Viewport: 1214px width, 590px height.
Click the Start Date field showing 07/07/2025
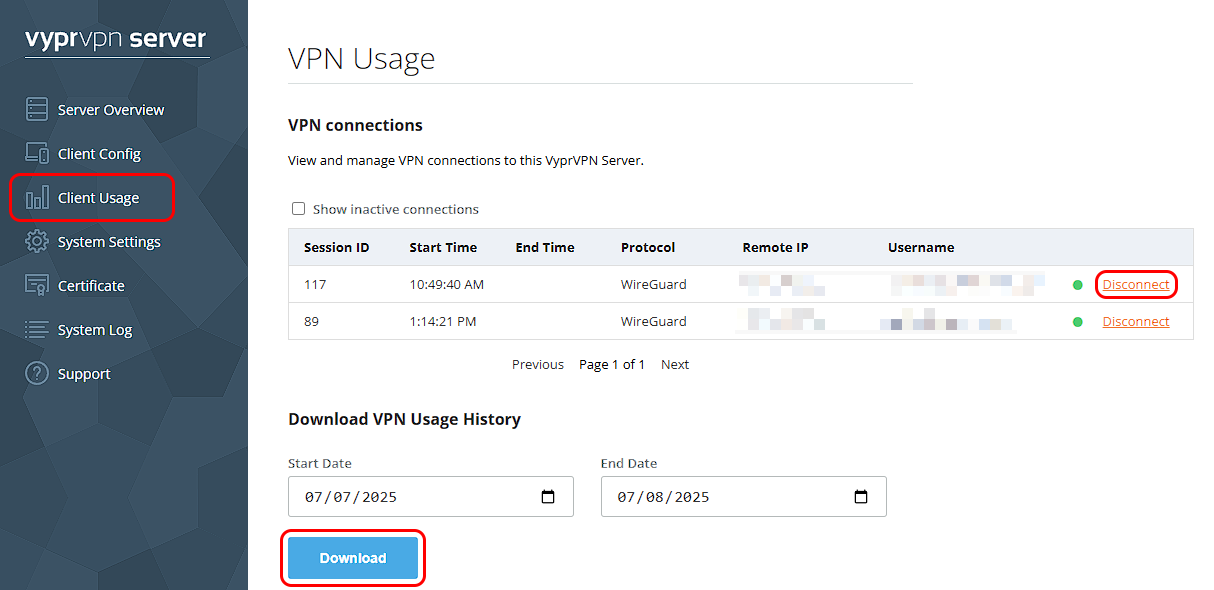[431, 497]
